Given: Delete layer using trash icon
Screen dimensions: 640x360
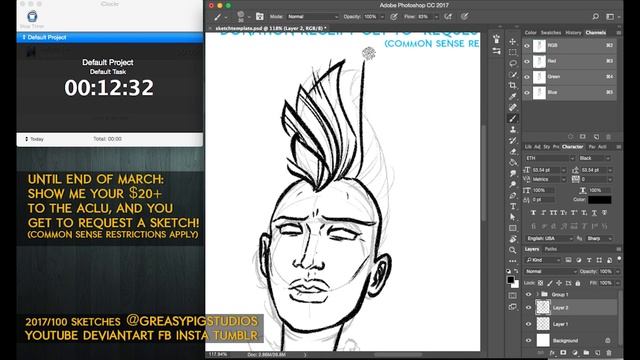Looking at the screenshot, I should pos(609,353).
